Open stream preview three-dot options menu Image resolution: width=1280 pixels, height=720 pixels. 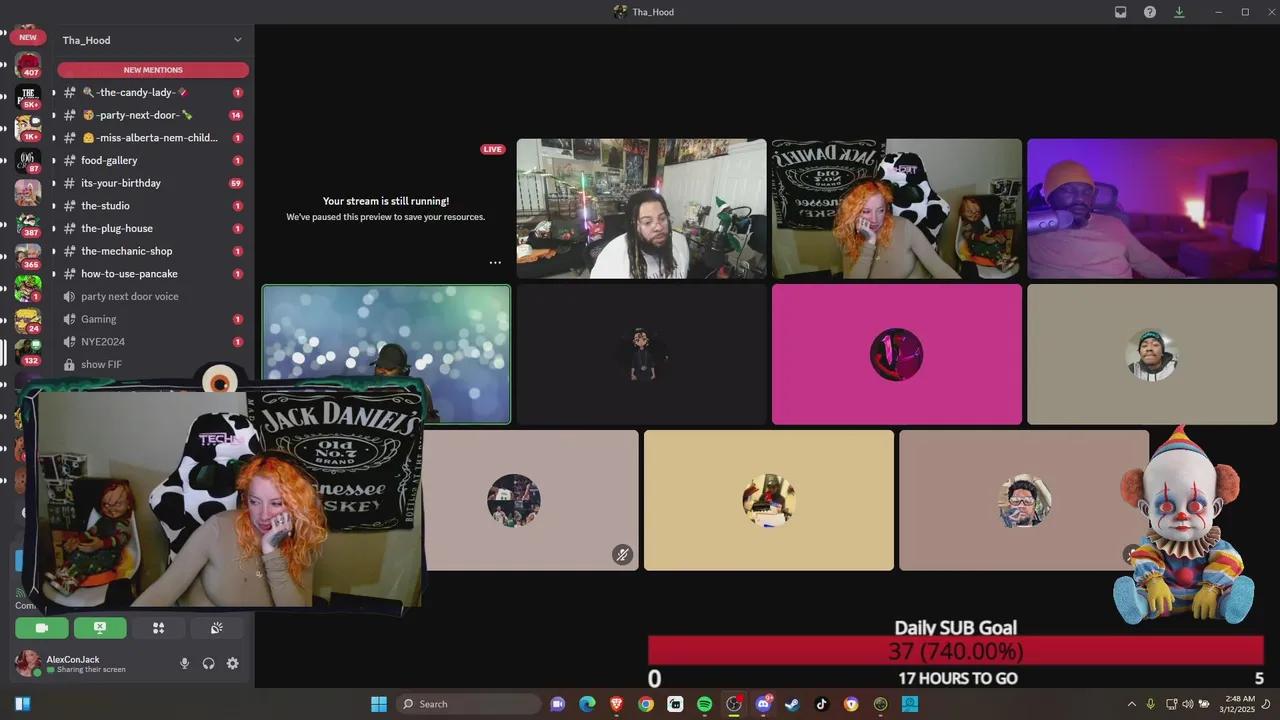click(x=495, y=263)
